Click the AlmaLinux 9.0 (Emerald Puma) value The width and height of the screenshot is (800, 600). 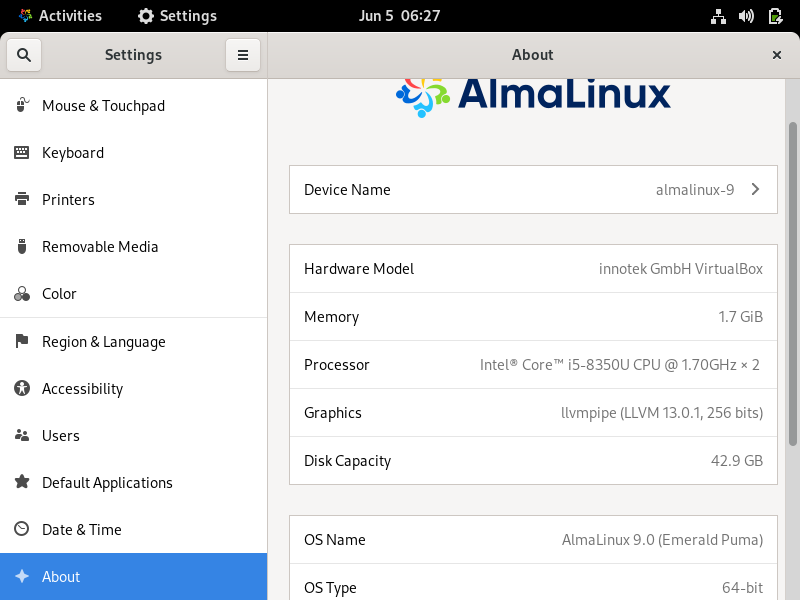click(x=662, y=540)
